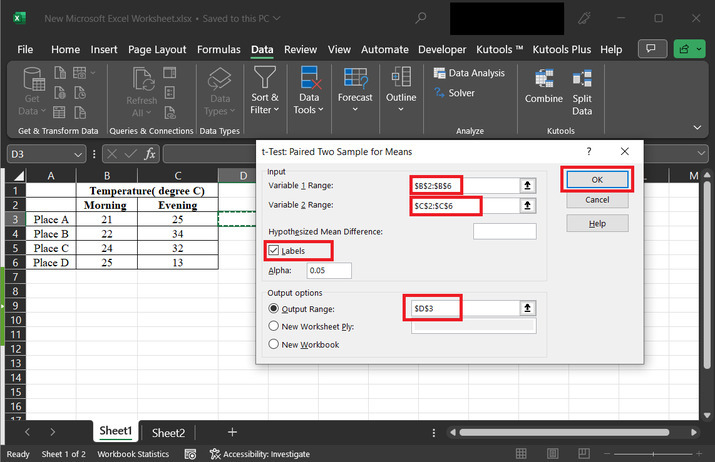The image size is (715, 462).
Task: Switch to the Sheet2 worksheet tab
Action: 168,433
